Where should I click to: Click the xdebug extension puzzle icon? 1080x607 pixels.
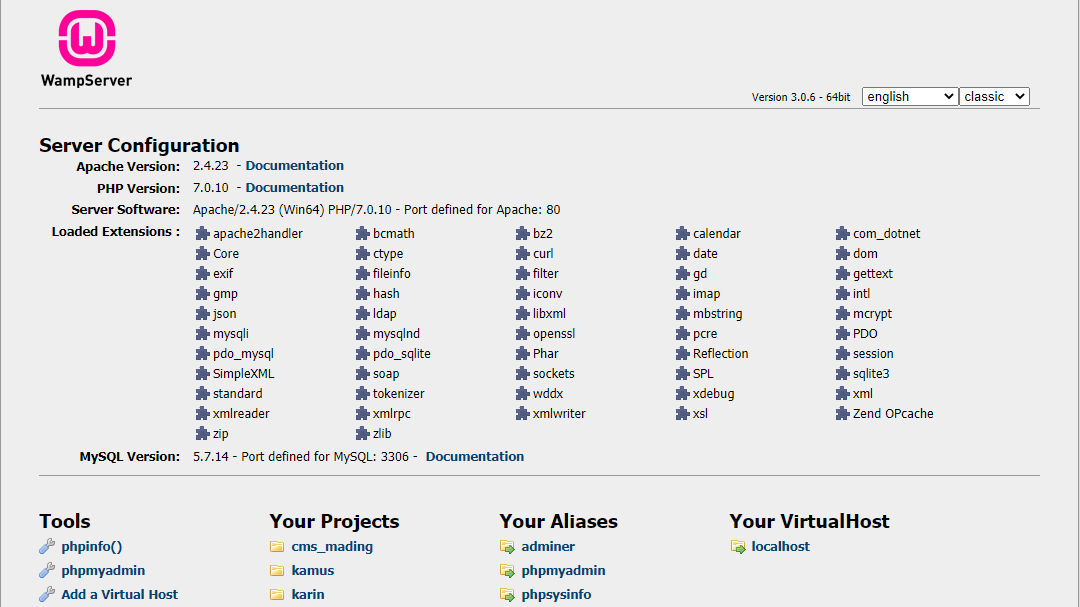pyautogui.click(x=683, y=393)
